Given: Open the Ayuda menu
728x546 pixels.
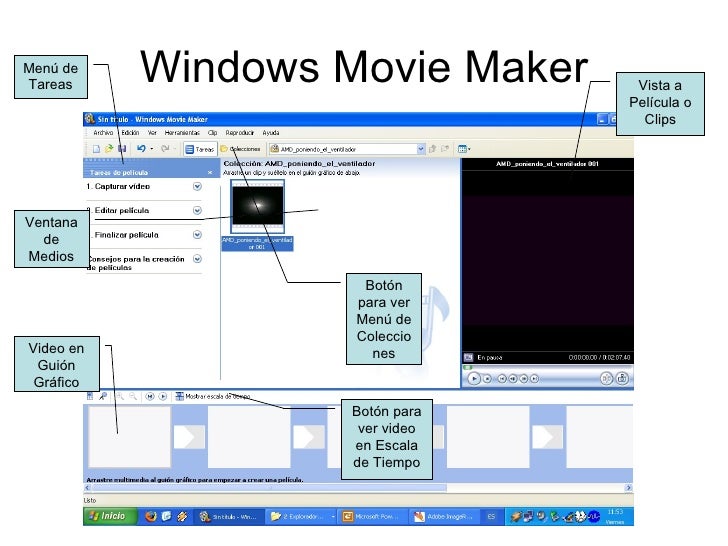Looking at the screenshot, I should 271,133.
